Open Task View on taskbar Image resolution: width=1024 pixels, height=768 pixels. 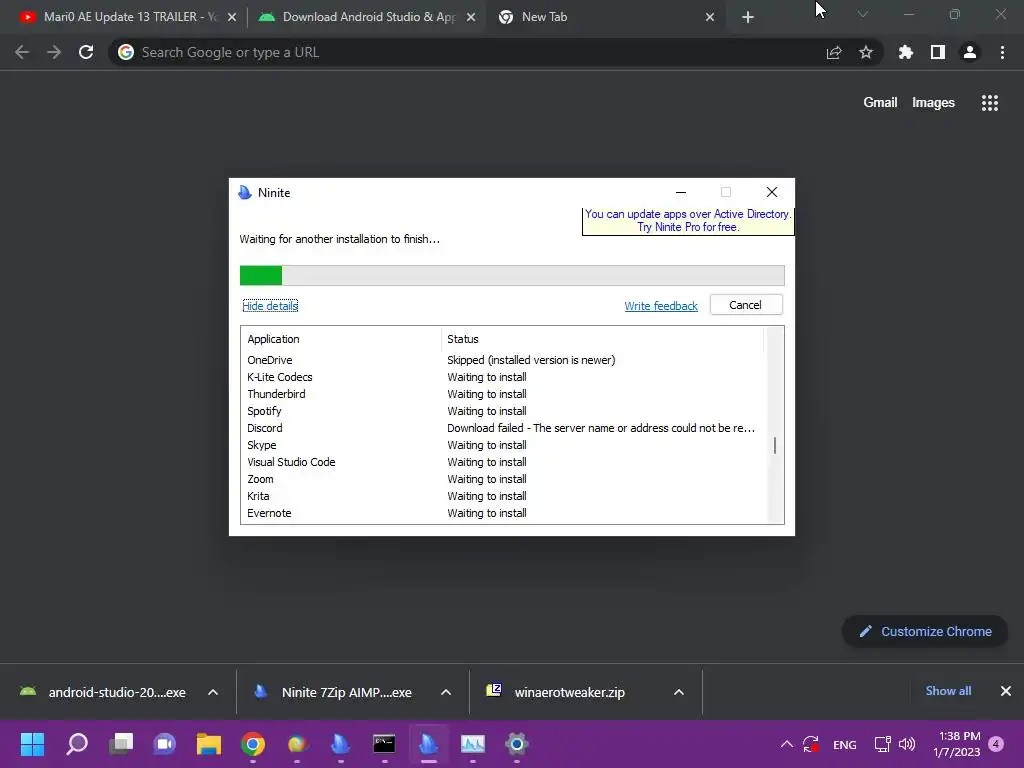tap(121, 744)
